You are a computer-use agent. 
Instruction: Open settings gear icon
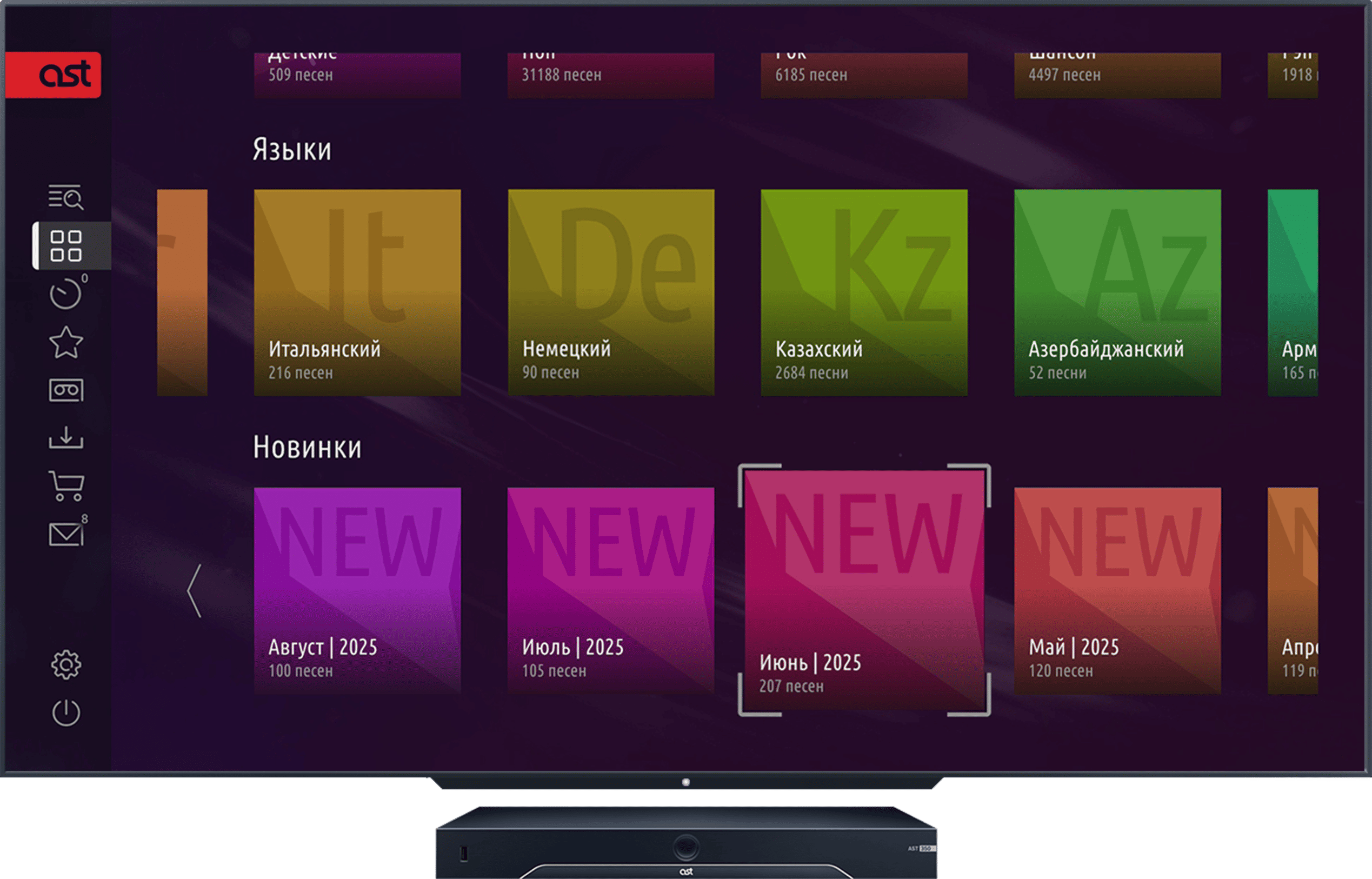65,664
